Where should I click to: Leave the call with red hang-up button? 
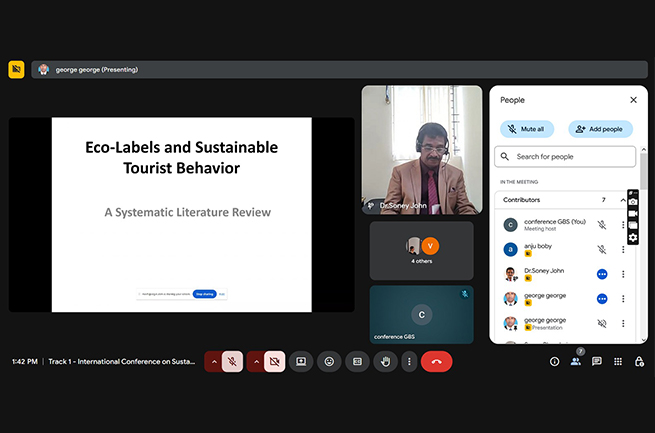coord(436,361)
